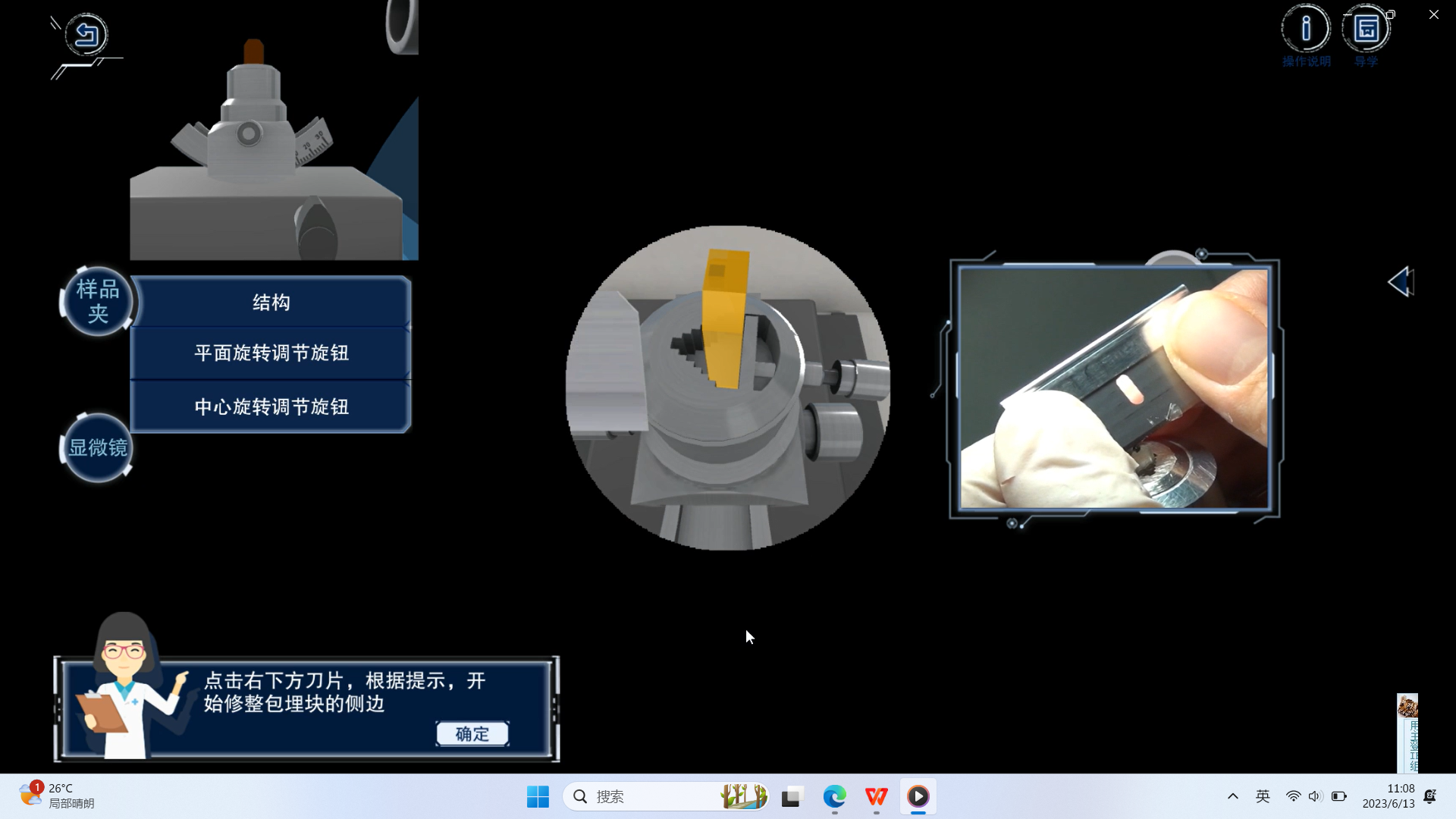Select the 样品夹 round button
1456x819 pixels.
[98, 301]
